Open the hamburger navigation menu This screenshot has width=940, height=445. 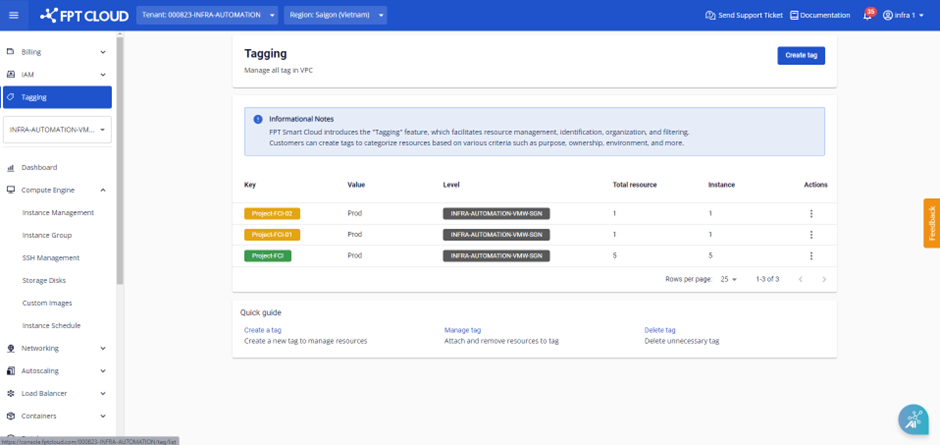13,15
